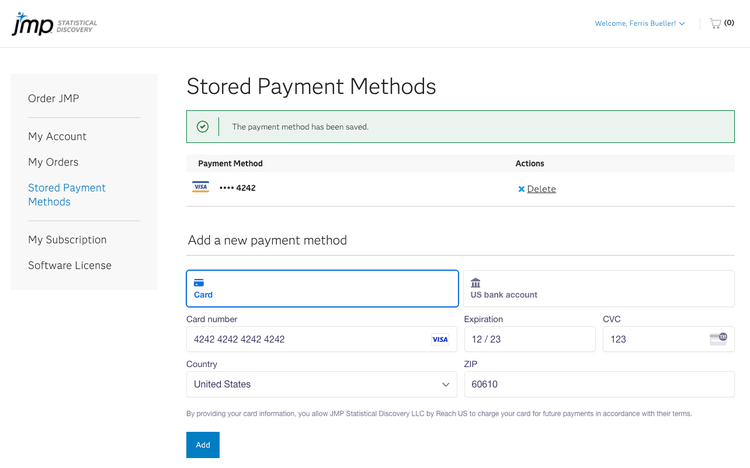The image size is (750, 468).
Task: Click into the Expiration date field
Action: pyautogui.click(x=529, y=340)
